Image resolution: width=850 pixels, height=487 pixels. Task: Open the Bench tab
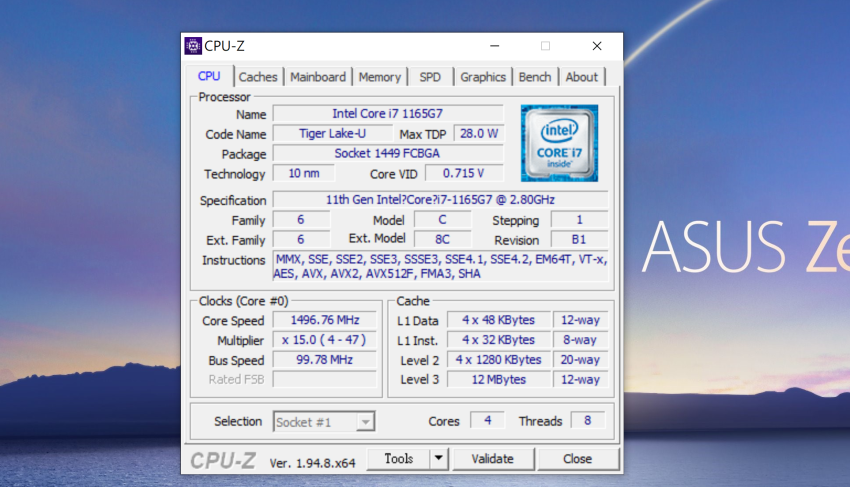pyautogui.click(x=535, y=77)
